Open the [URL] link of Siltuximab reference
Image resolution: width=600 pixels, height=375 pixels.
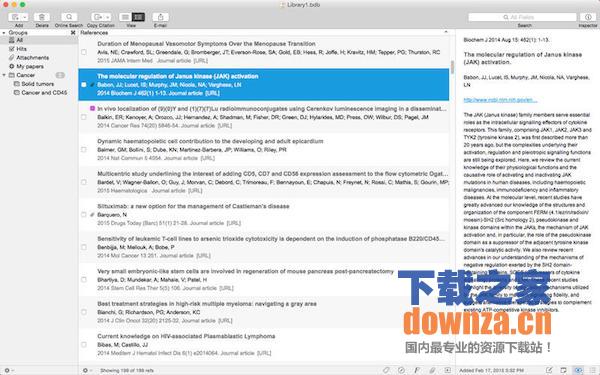pos(233,223)
